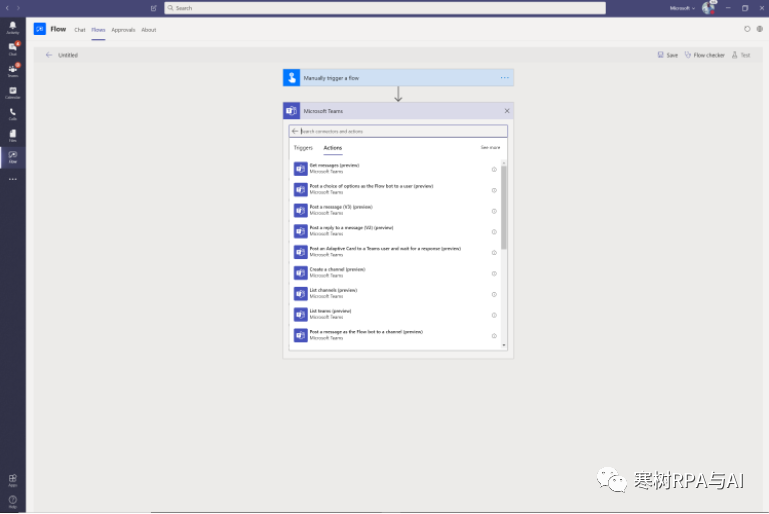Screen dimensions: 769x514
Task: Open the Activity bell in the sidebar
Action: 13,27
